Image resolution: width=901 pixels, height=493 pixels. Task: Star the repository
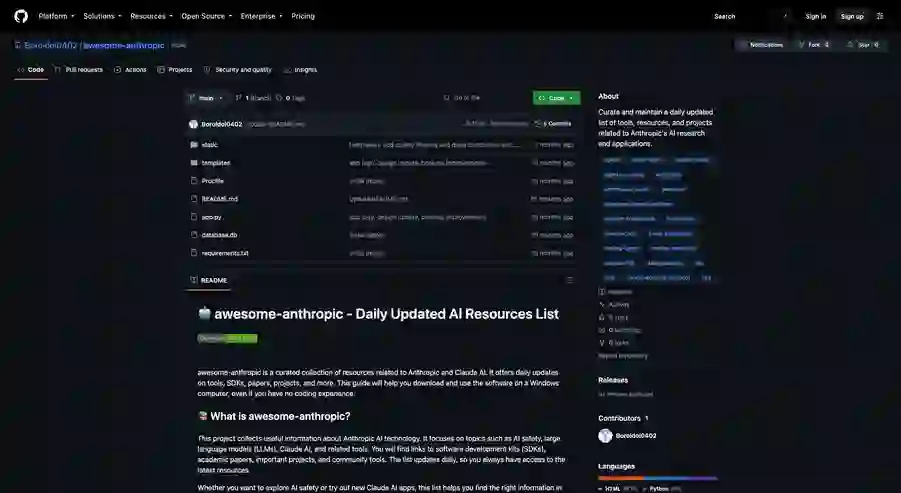point(863,45)
